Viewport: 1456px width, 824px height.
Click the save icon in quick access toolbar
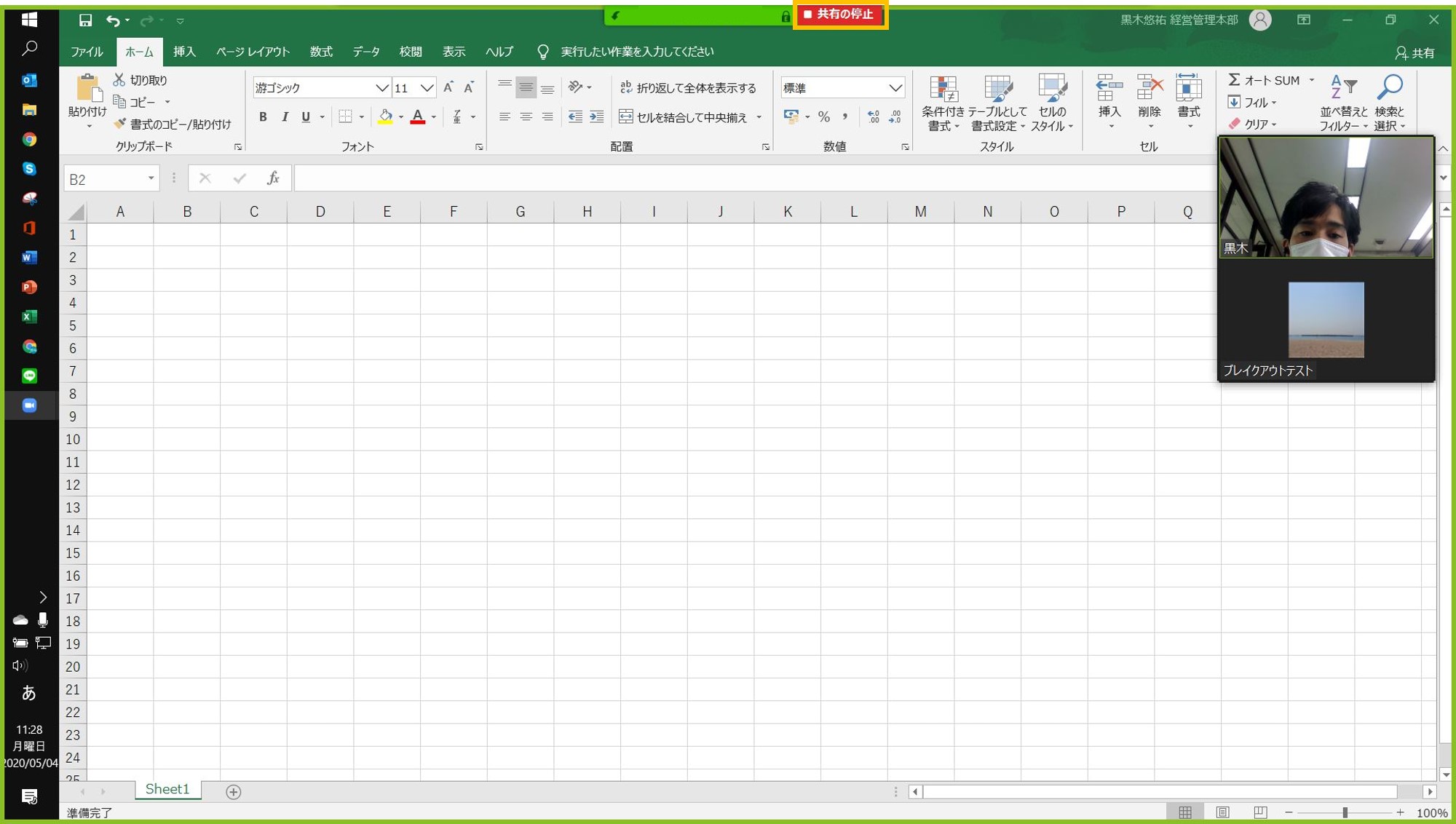click(85, 20)
